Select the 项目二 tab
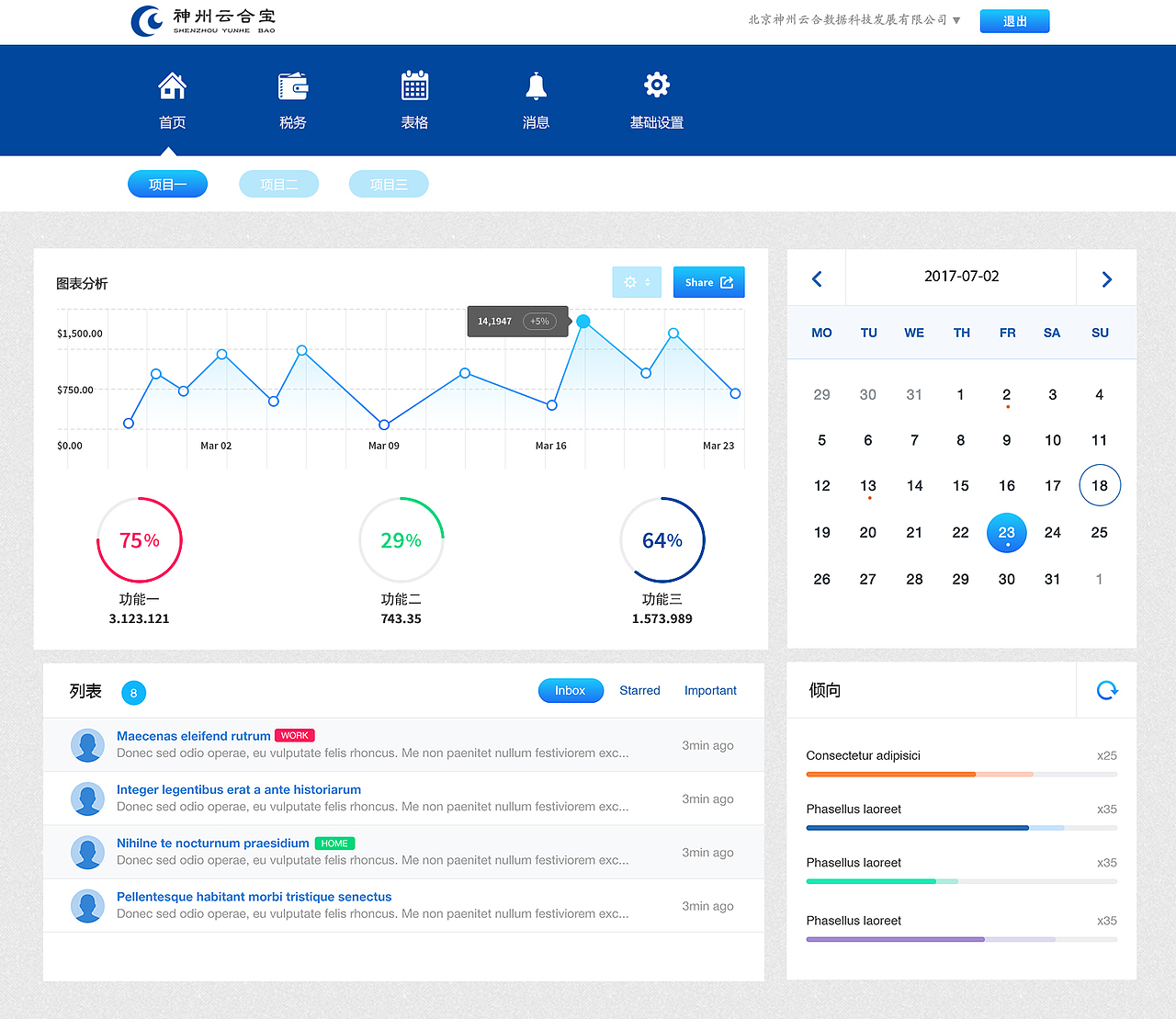This screenshot has height=1019, width=1176. click(278, 184)
